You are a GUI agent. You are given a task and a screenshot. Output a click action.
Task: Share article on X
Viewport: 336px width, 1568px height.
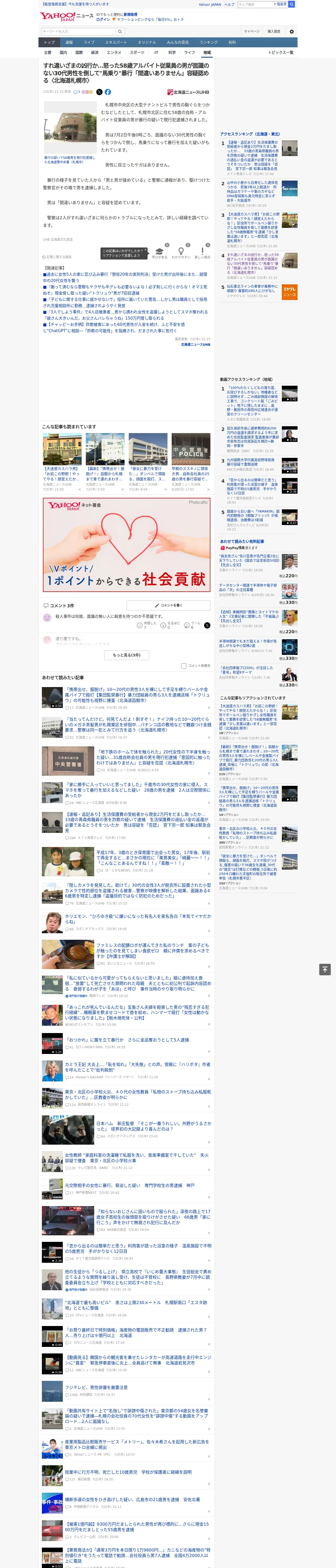pyautogui.click(x=99, y=92)
